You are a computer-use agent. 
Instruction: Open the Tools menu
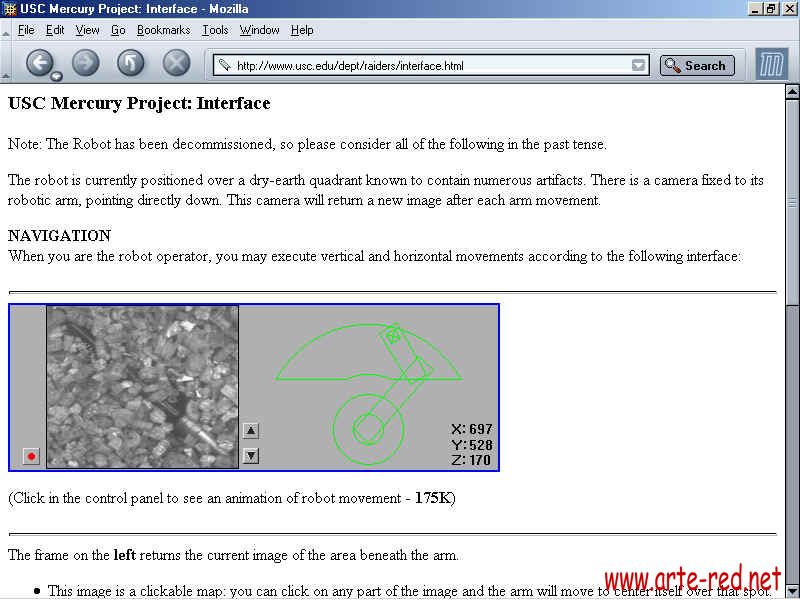[x=215, y=30]
